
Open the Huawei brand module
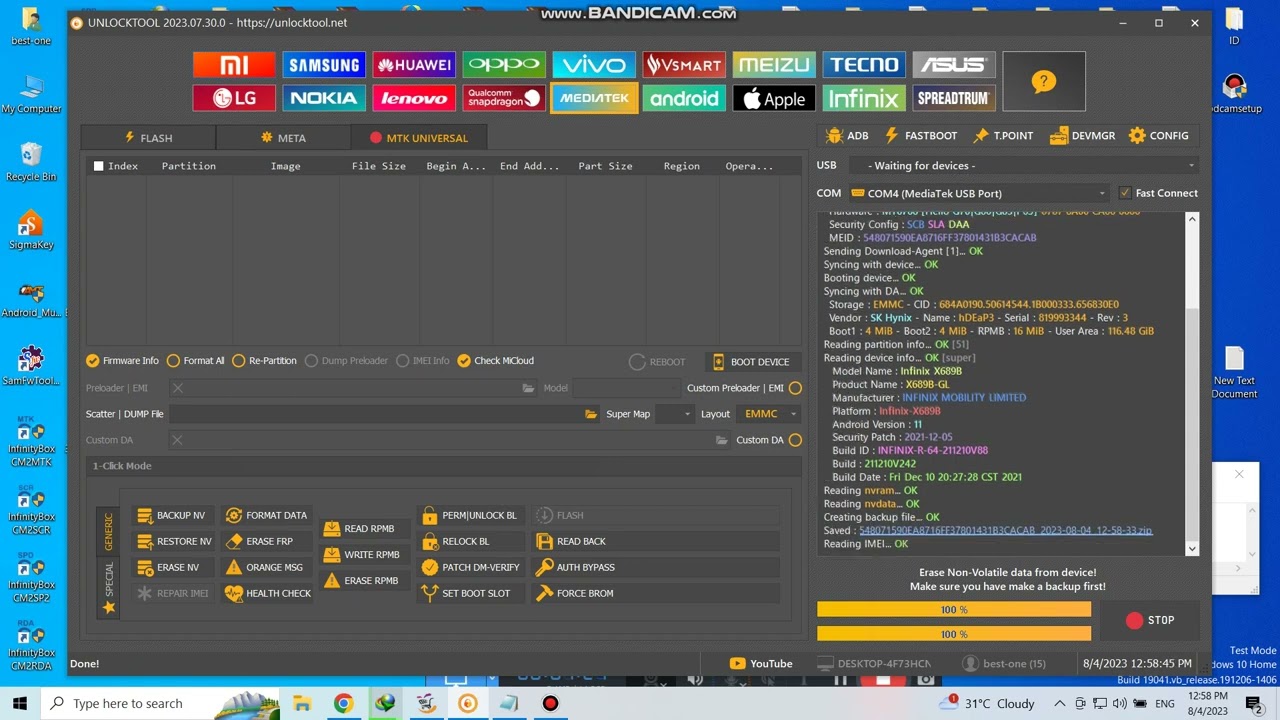tap(414, 65)
